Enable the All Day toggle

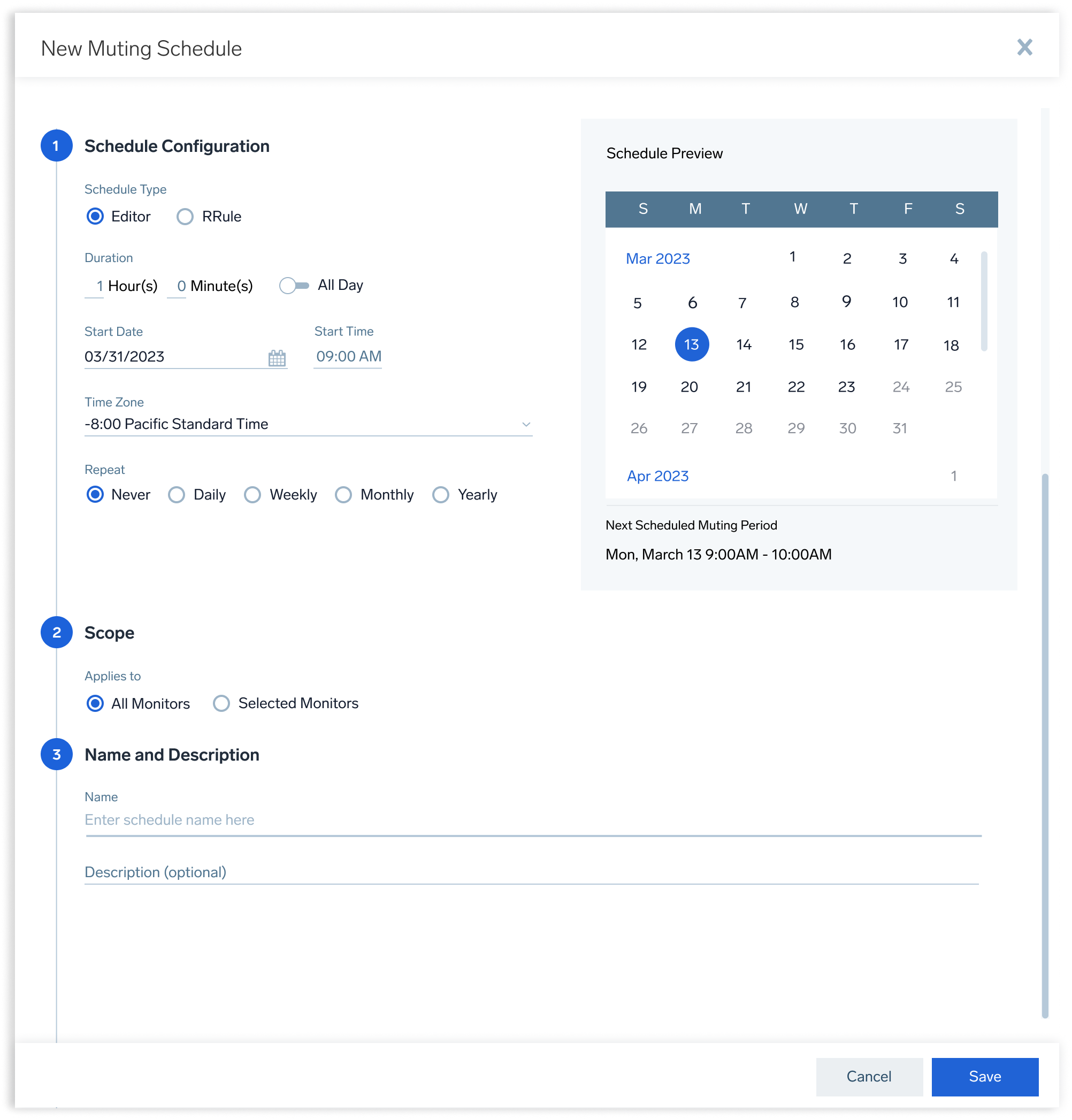(293, 285)
